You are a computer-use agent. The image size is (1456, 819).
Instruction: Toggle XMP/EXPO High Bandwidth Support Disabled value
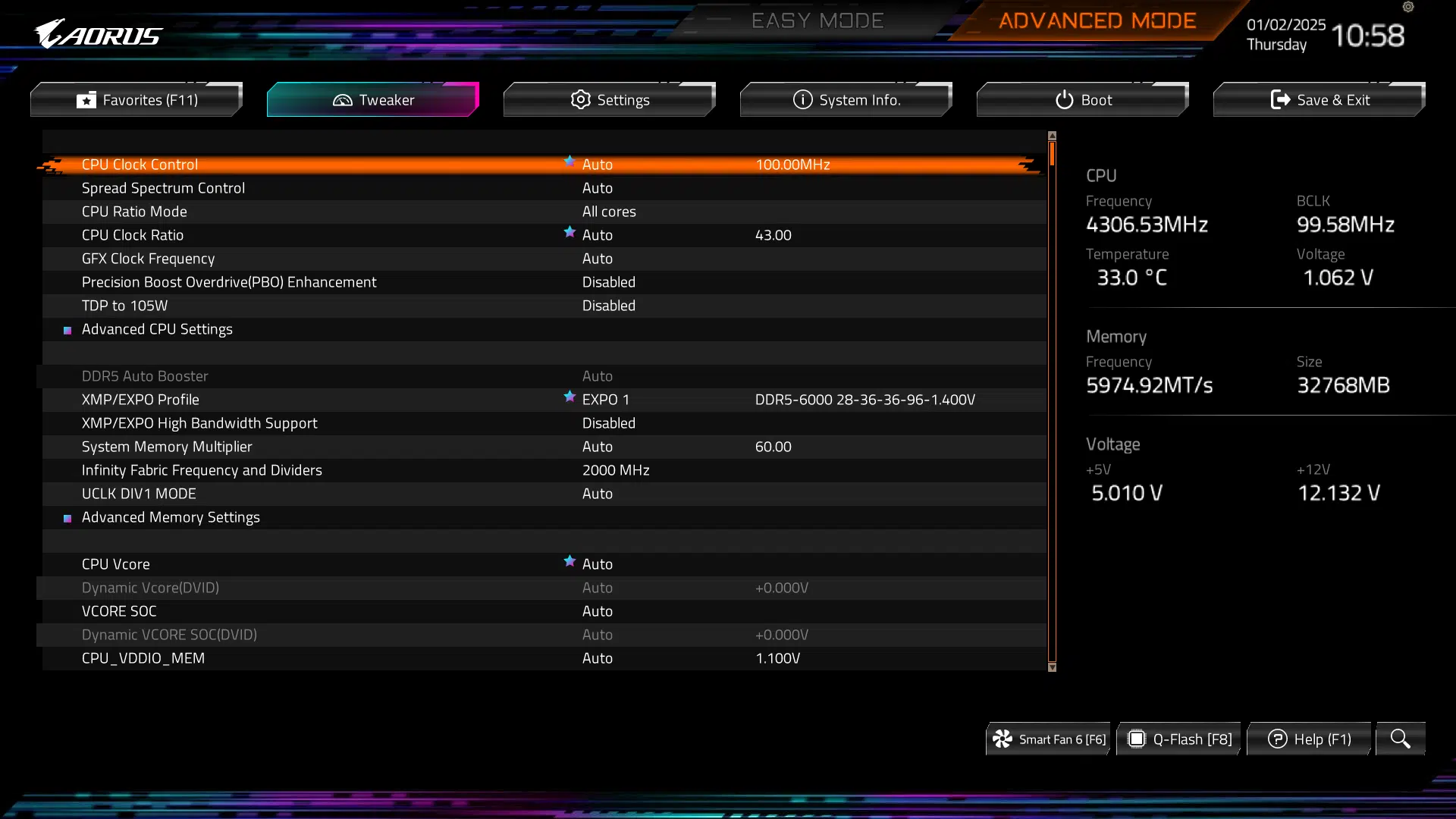(609, 423)
